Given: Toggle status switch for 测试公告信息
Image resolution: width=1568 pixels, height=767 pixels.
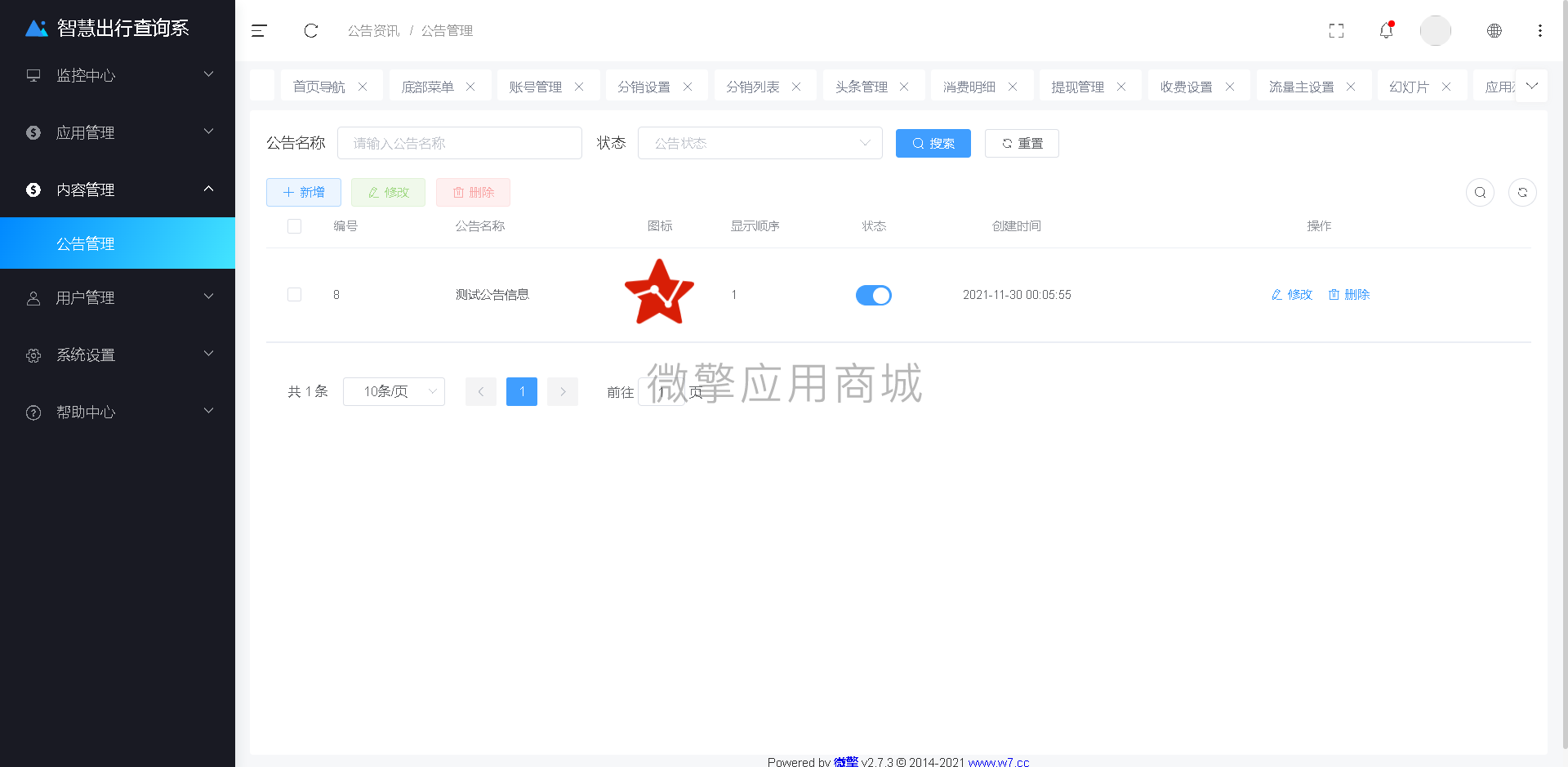Looking at the screenshot, I should pos(874,295).
